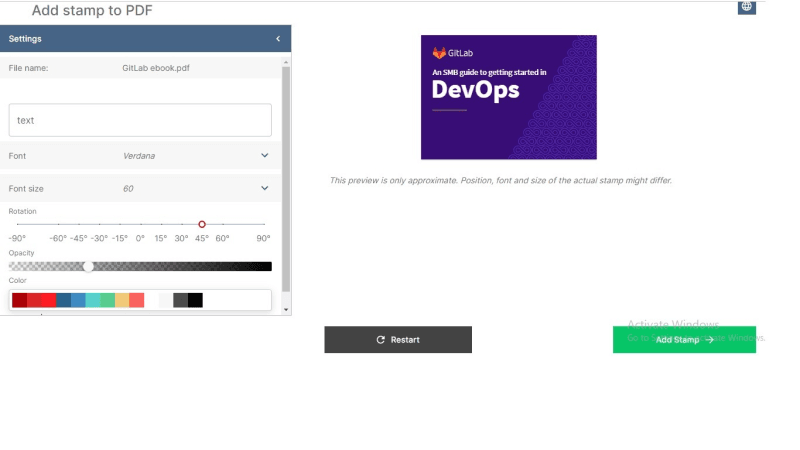Click the file name GitLab ebook.pdf
This screenshot has width=800, height=450.
click(156, 68)
